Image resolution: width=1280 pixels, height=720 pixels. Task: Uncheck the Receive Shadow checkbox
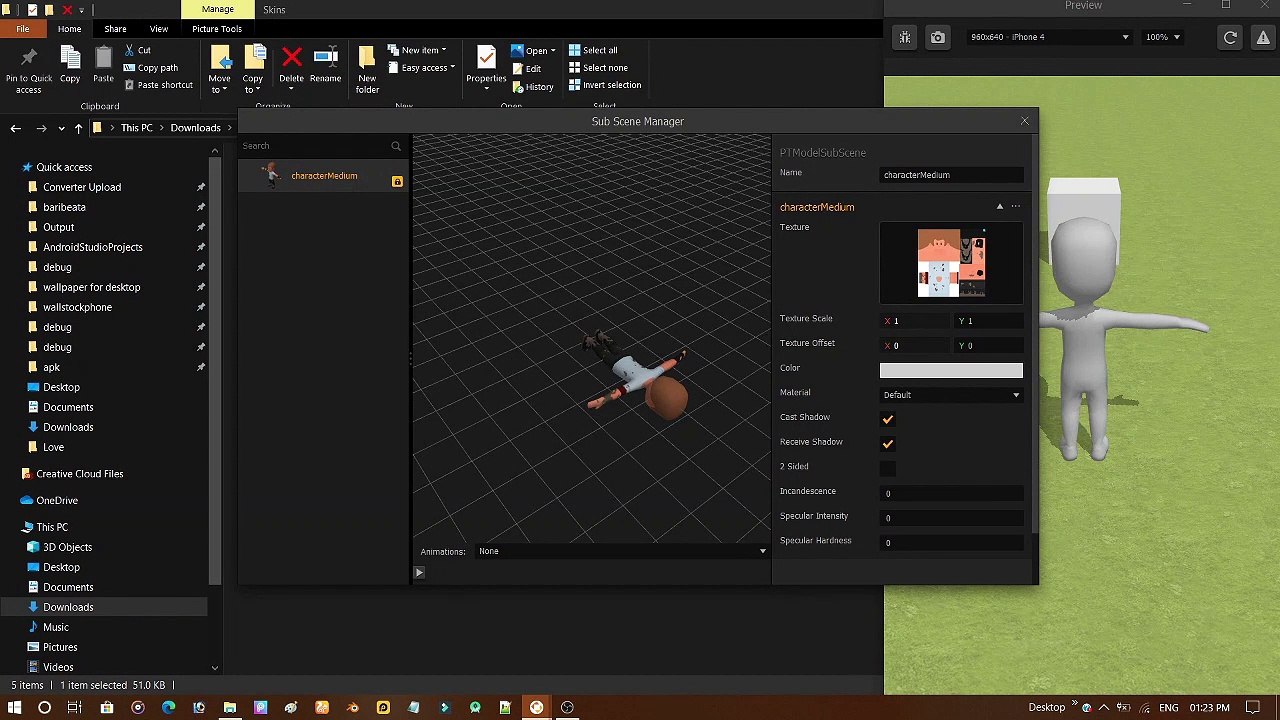888,444
